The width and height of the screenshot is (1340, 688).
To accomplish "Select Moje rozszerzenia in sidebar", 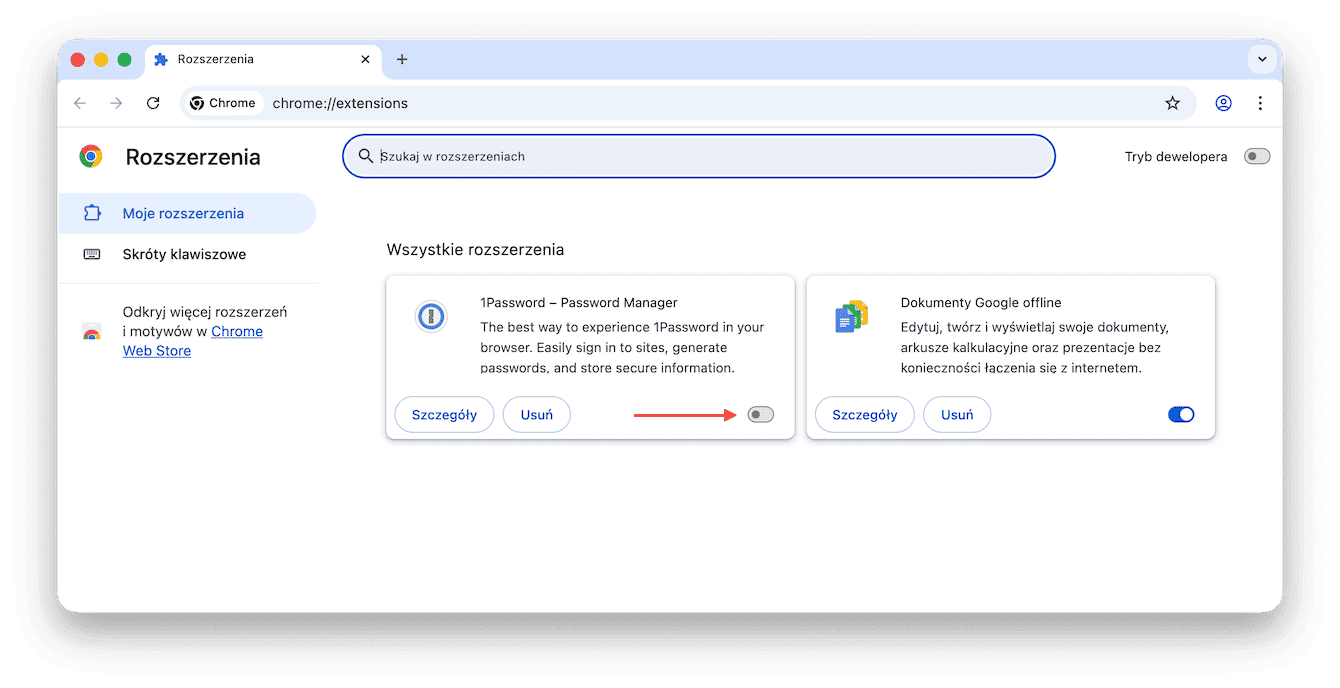I will coord(187,213).
